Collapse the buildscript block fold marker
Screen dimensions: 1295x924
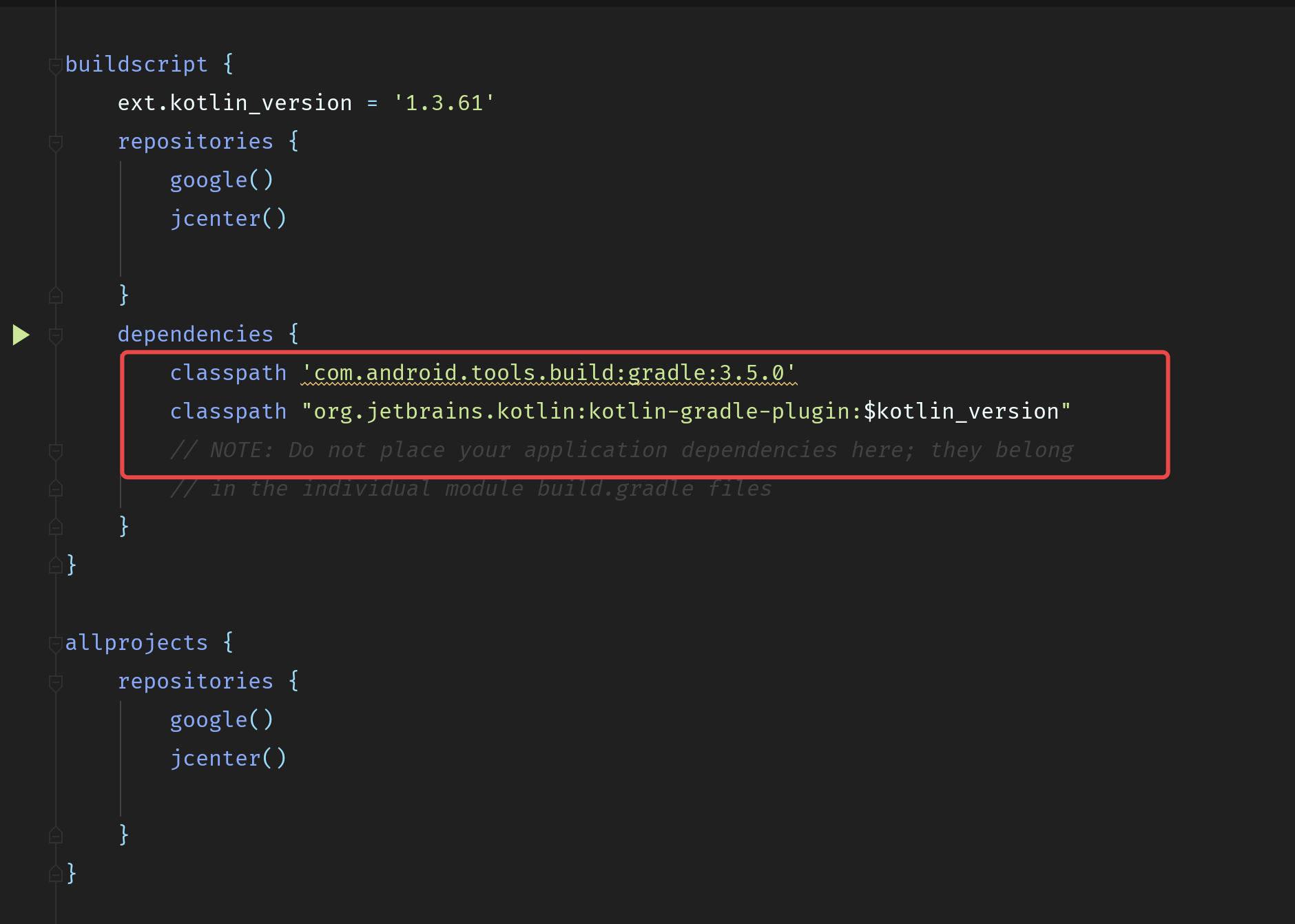[x=56, y=66]
